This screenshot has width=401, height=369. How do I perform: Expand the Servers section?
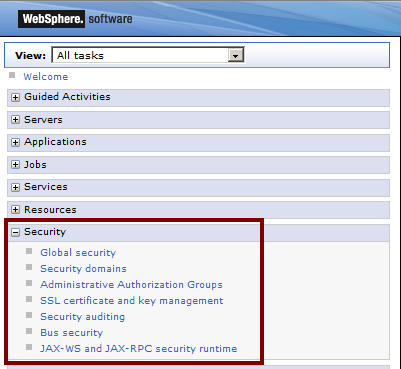point(15,120)
